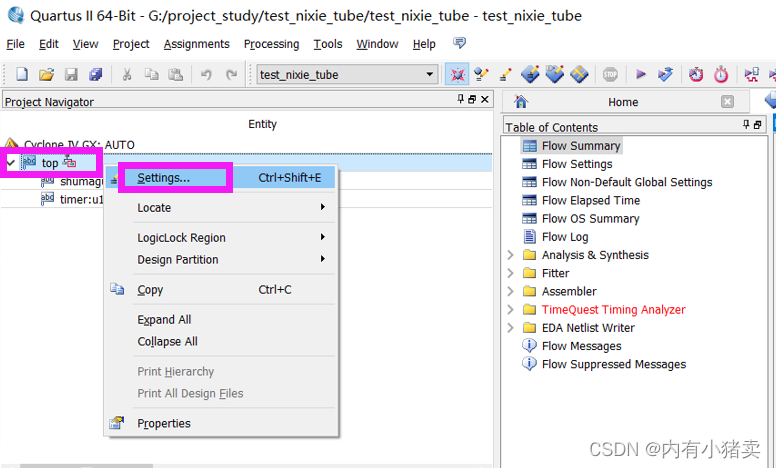This screenshot has height=468, width=776.
Task: Open Flow OS Summary report
Action: [x=590, y=219]
